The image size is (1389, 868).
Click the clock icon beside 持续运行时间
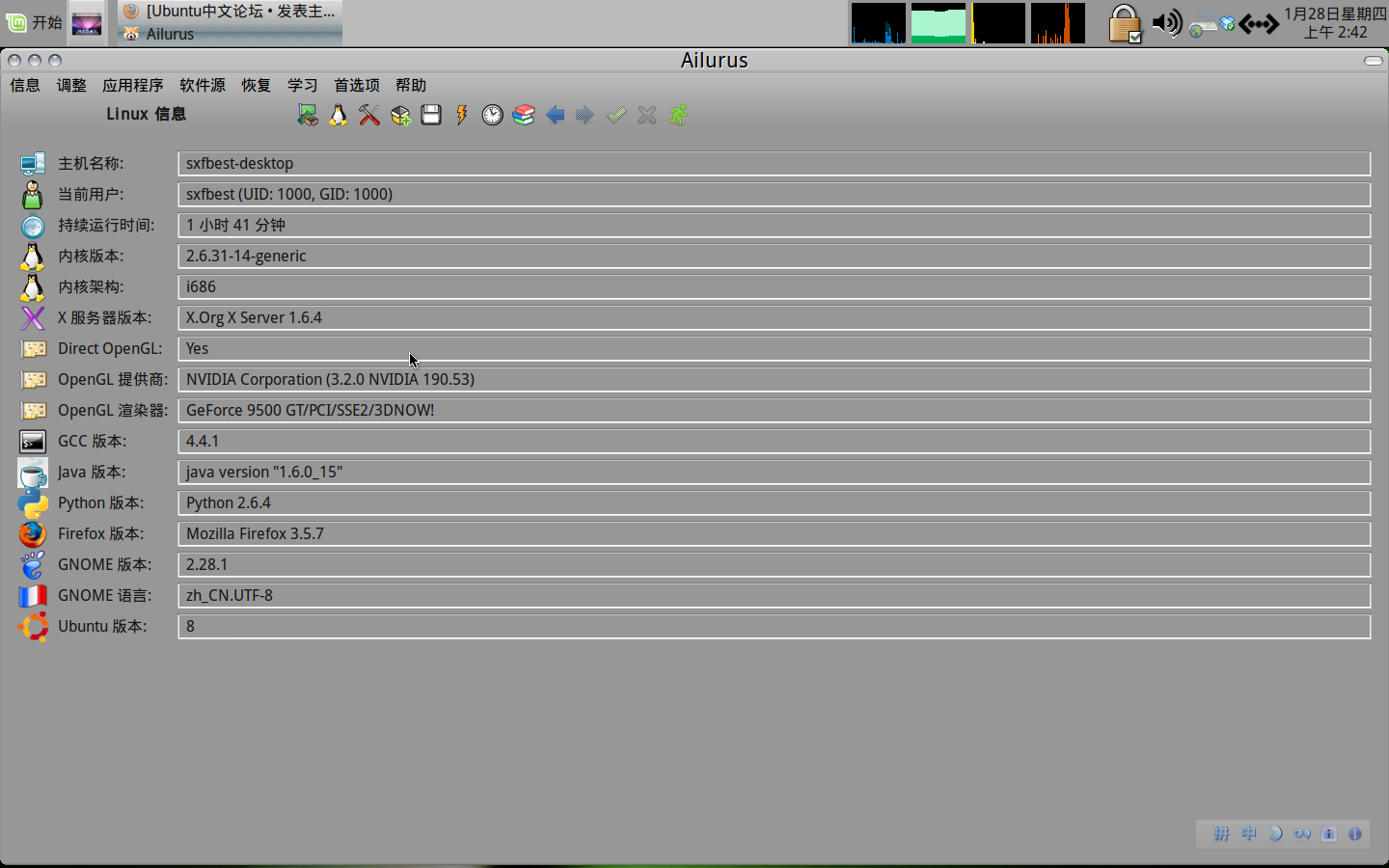tap(33, 226)
